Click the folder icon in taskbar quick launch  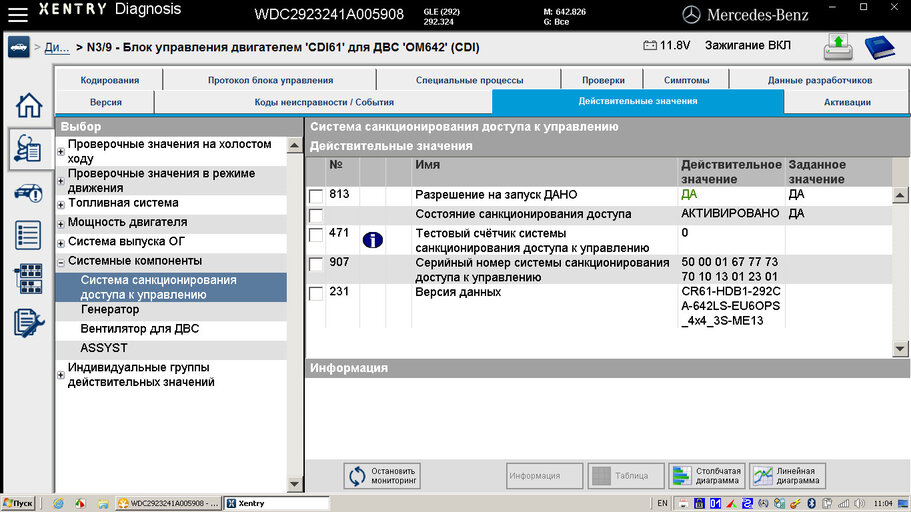click(103, 503)
